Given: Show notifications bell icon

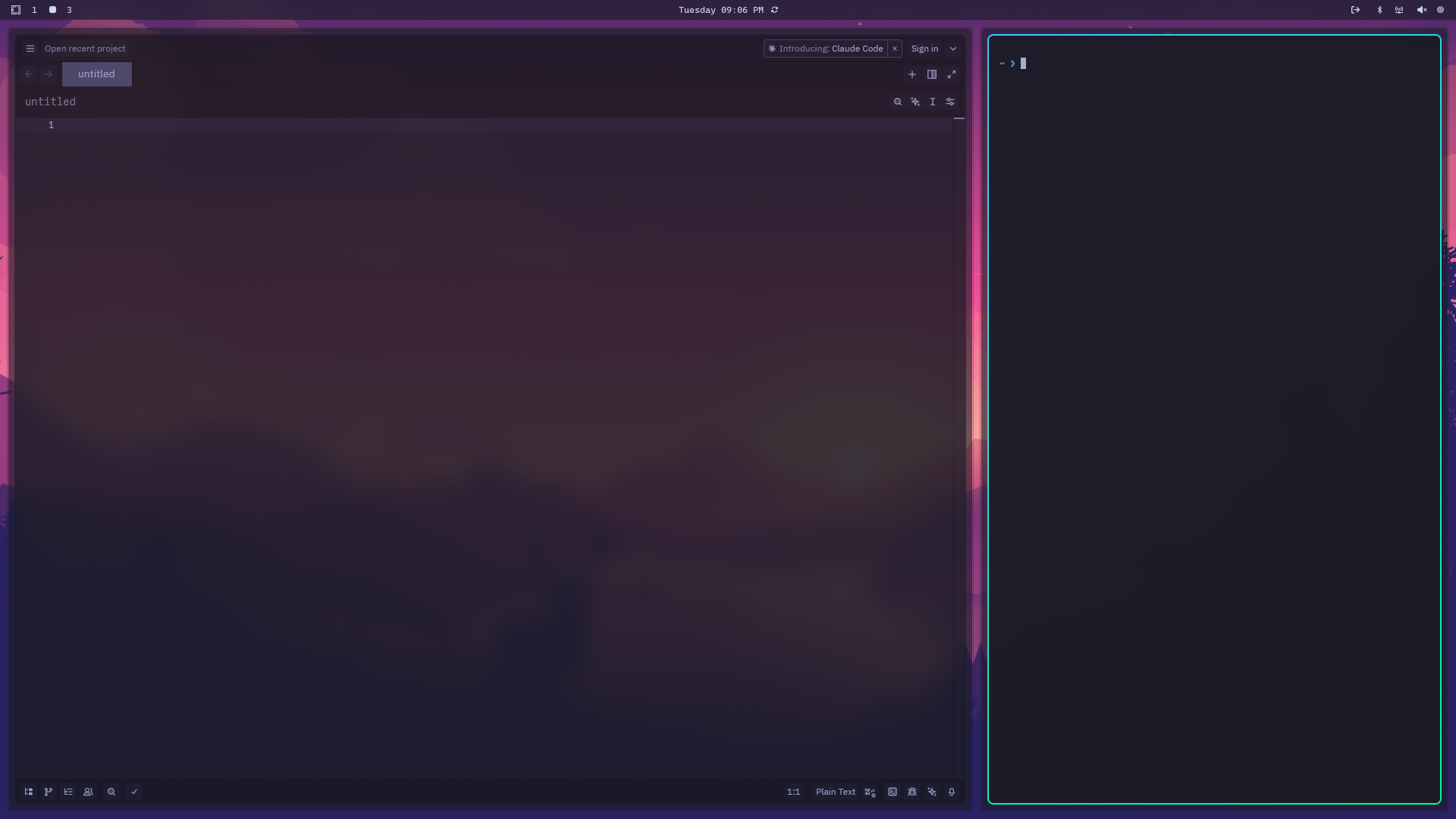Looking at the screenshot, I should click(x=952, y=792).
